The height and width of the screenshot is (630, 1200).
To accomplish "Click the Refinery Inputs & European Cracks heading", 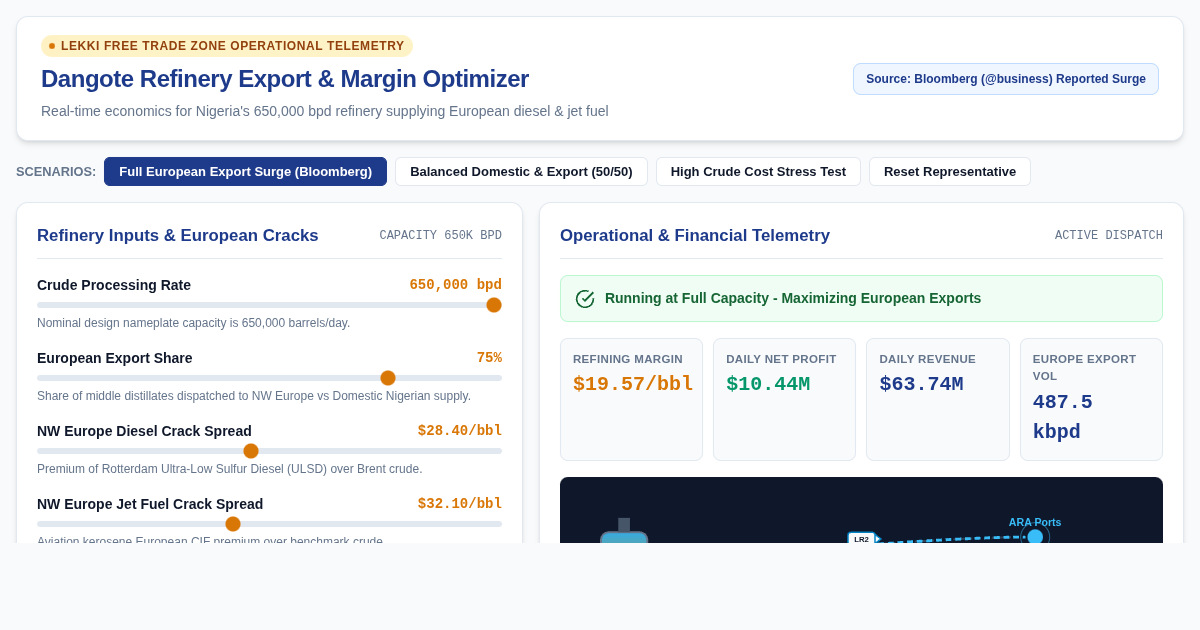I will [x=178, y=236].
